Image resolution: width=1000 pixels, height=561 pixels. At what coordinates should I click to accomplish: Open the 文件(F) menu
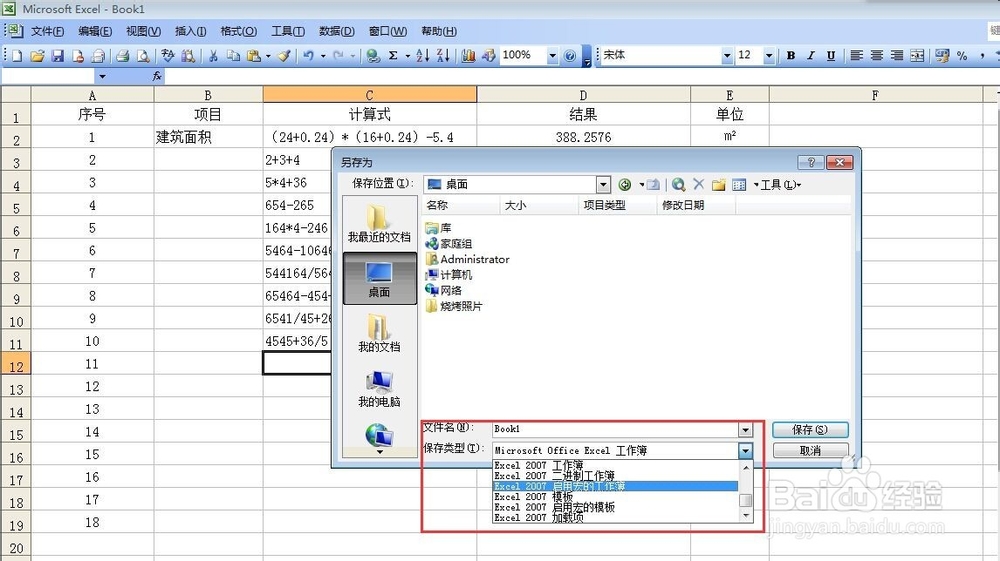tap(47, 31)
